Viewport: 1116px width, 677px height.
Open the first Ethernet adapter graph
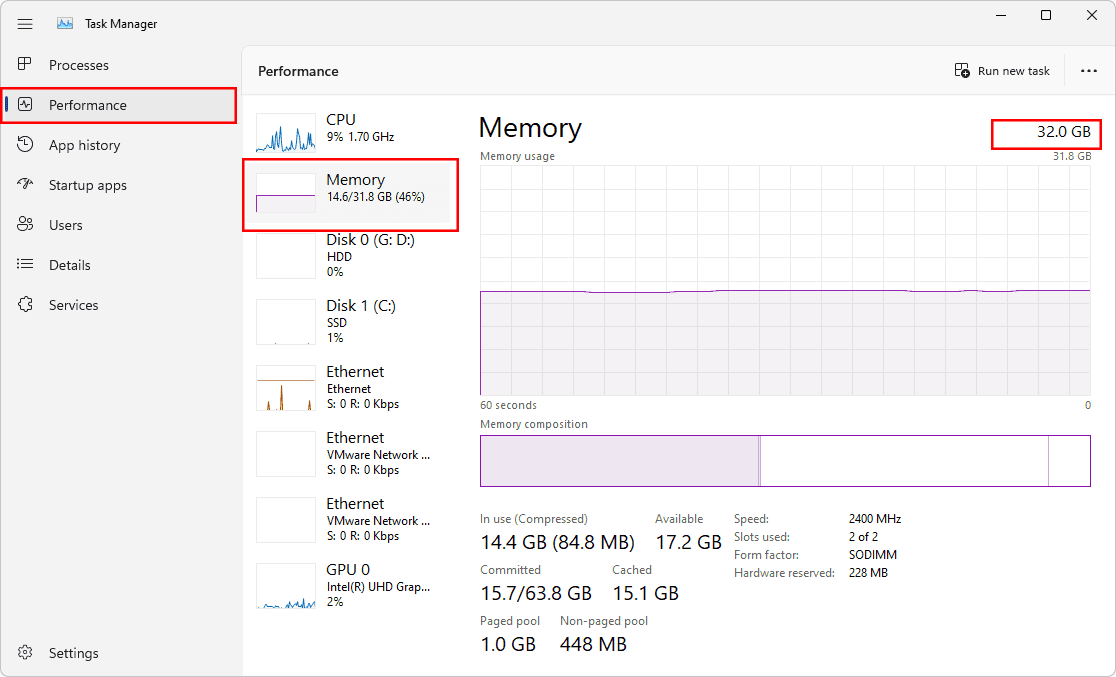point(350,387)
